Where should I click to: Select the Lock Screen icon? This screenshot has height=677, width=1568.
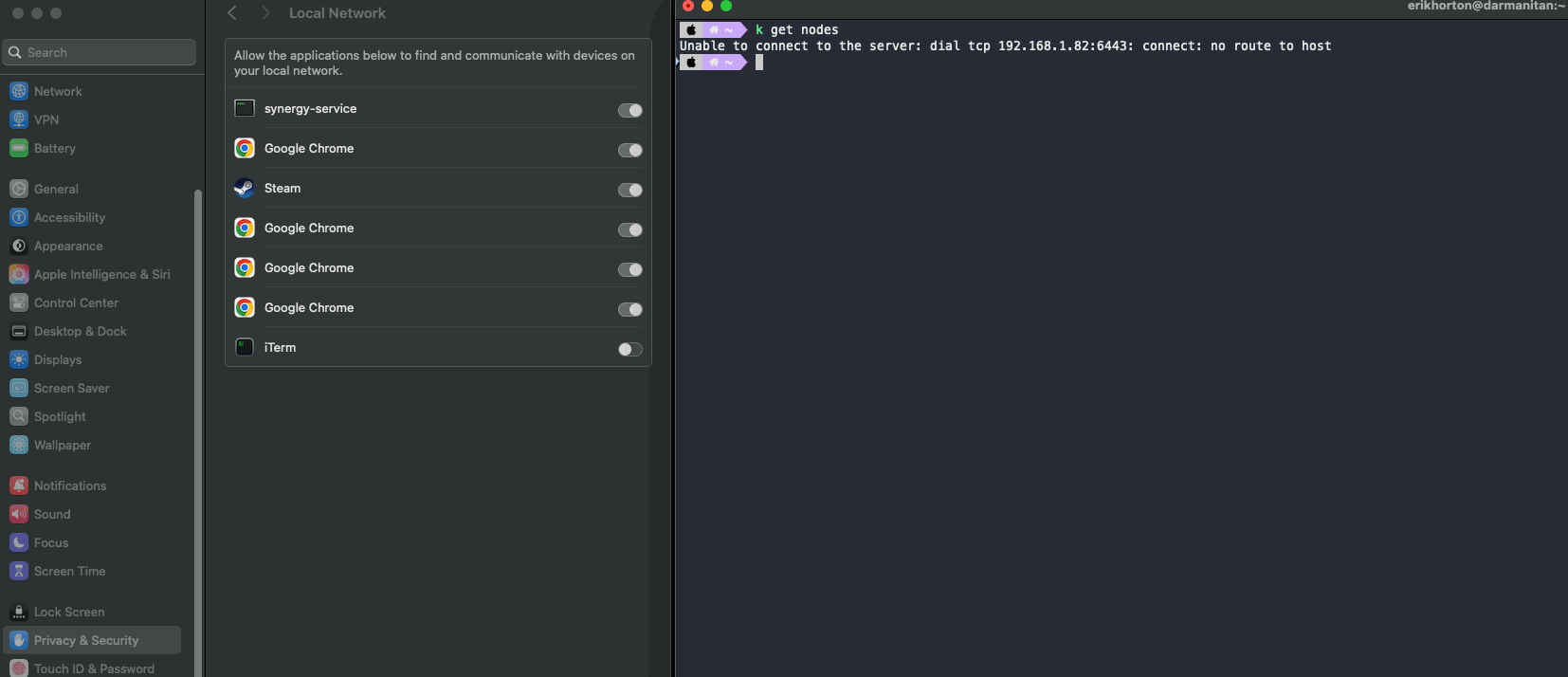pos(19,612)
